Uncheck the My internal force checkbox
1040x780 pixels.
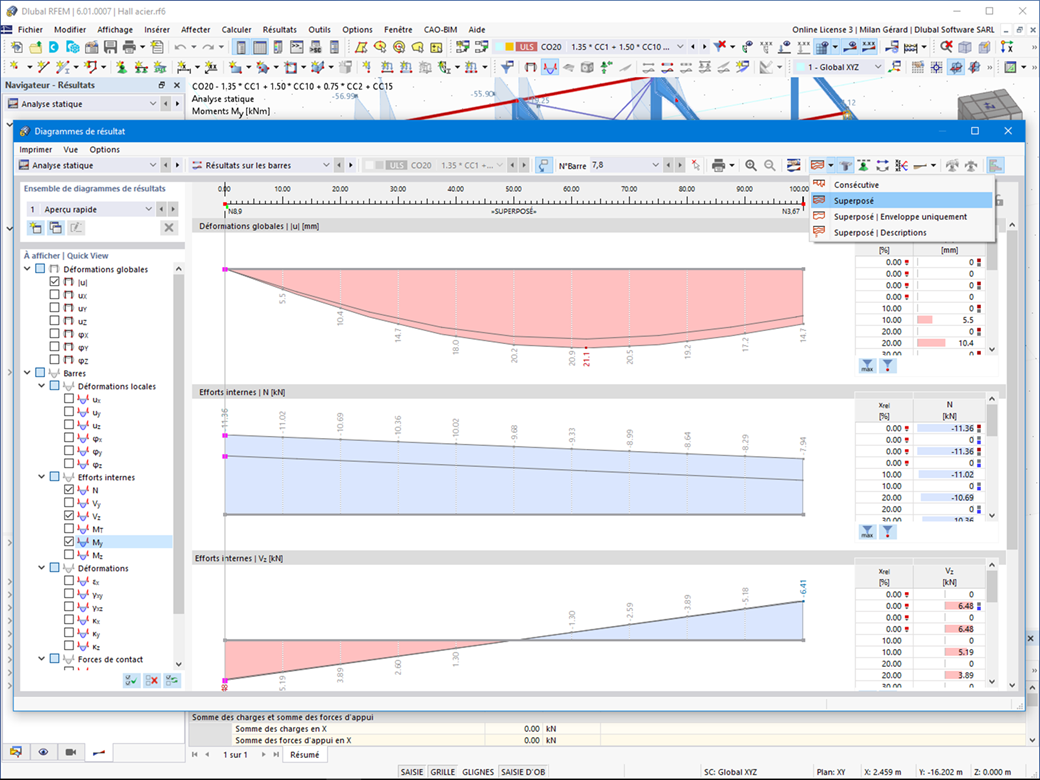tap(69, 541)
